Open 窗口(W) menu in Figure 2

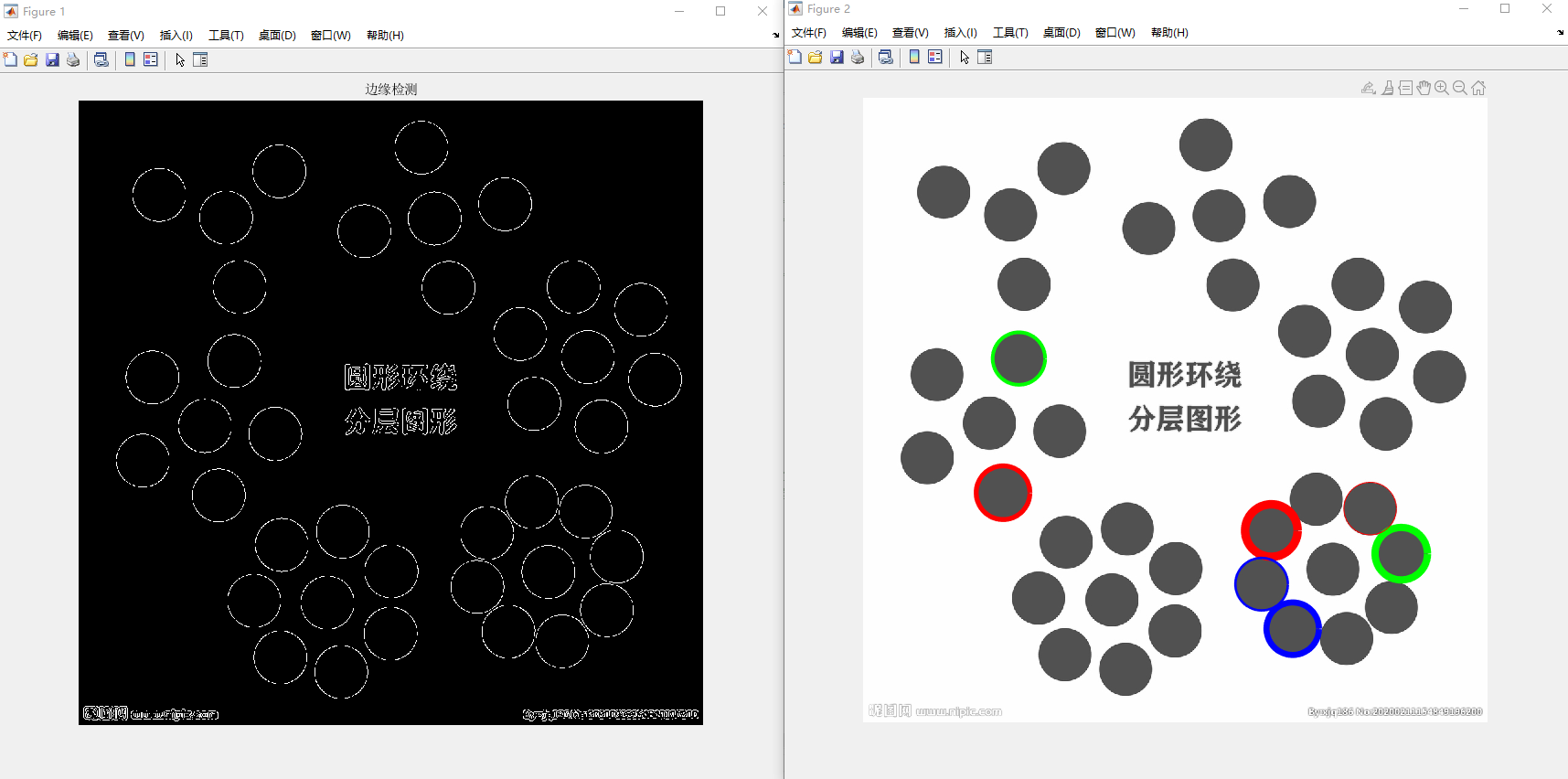1115,33
